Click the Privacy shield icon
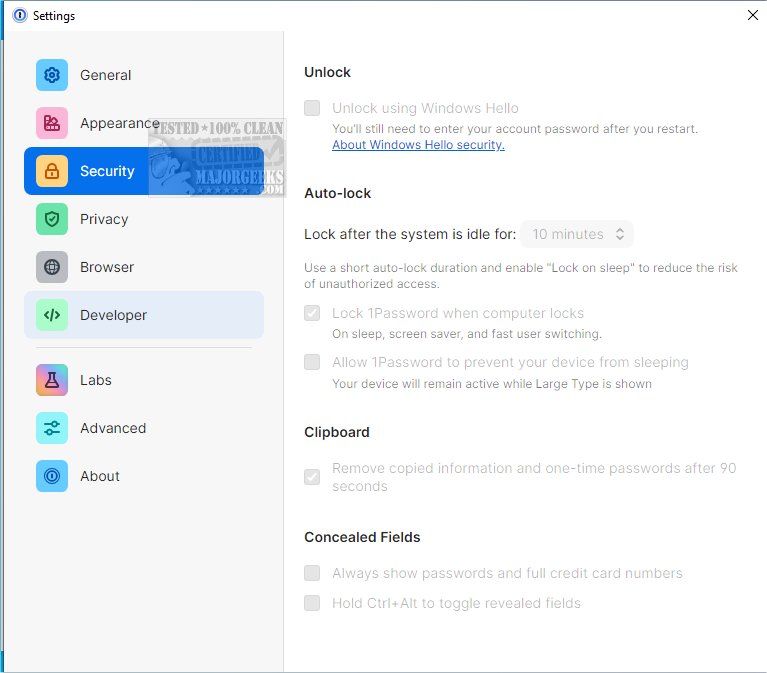767x673 pixels. coord(52,219)
